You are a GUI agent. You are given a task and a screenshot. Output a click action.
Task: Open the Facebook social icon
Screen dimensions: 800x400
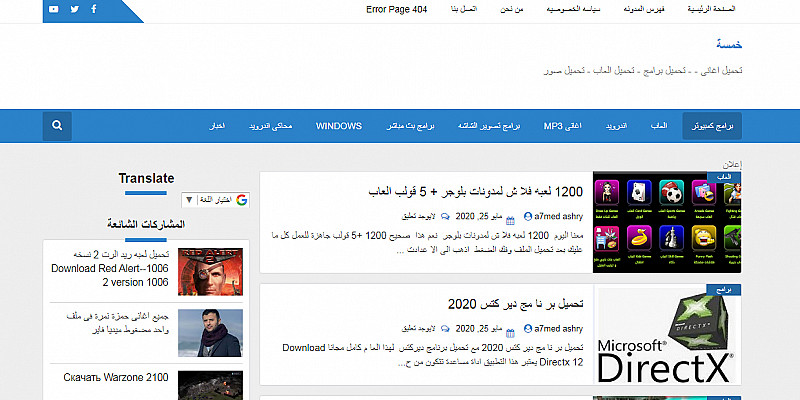tap(94, 9)
